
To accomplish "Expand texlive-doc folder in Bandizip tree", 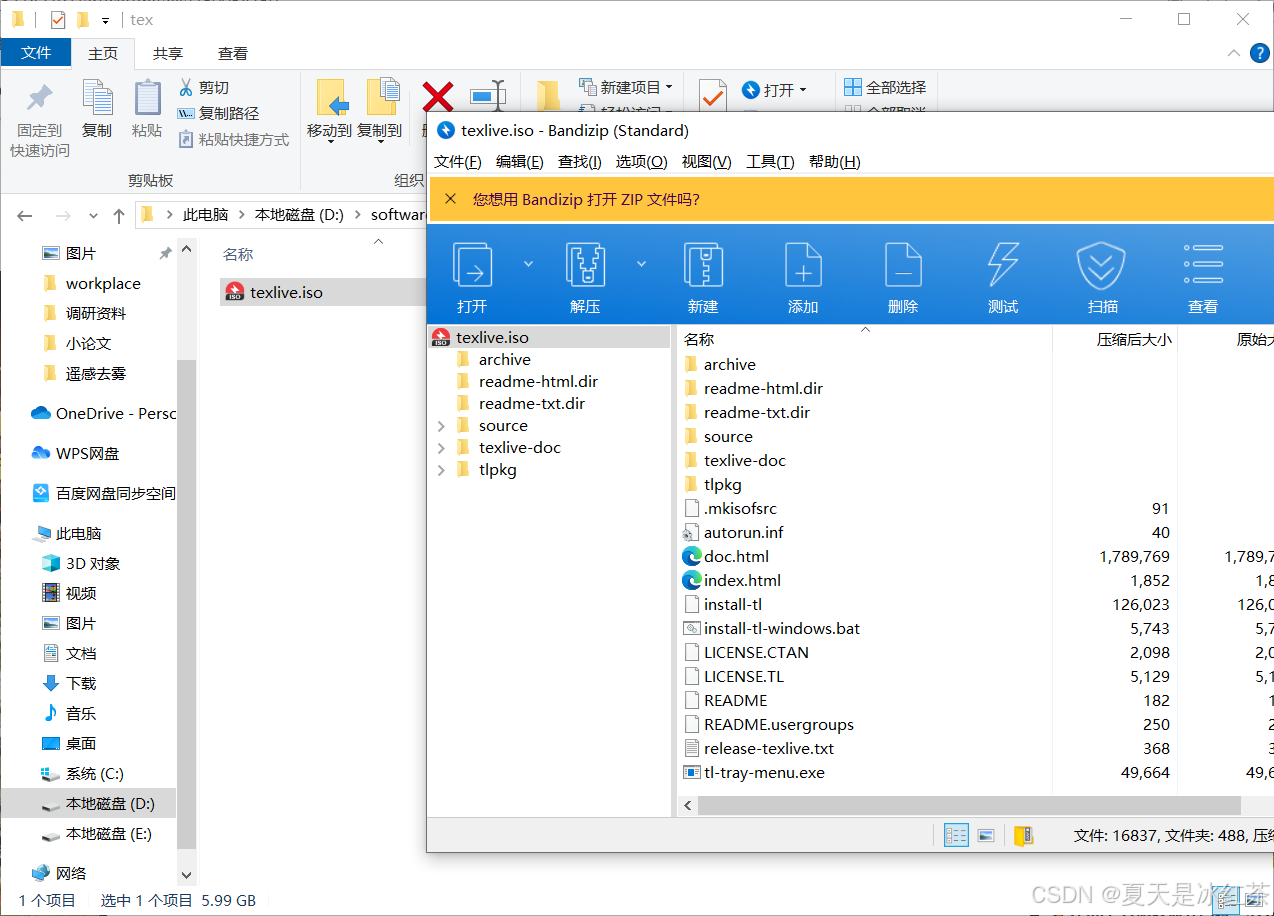I will tap(441, 448).
